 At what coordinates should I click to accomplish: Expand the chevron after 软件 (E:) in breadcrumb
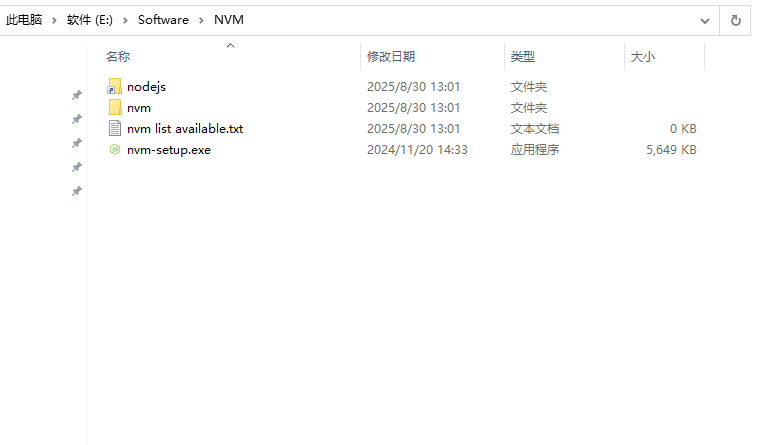pyautogui.click(x=126, y=20)
